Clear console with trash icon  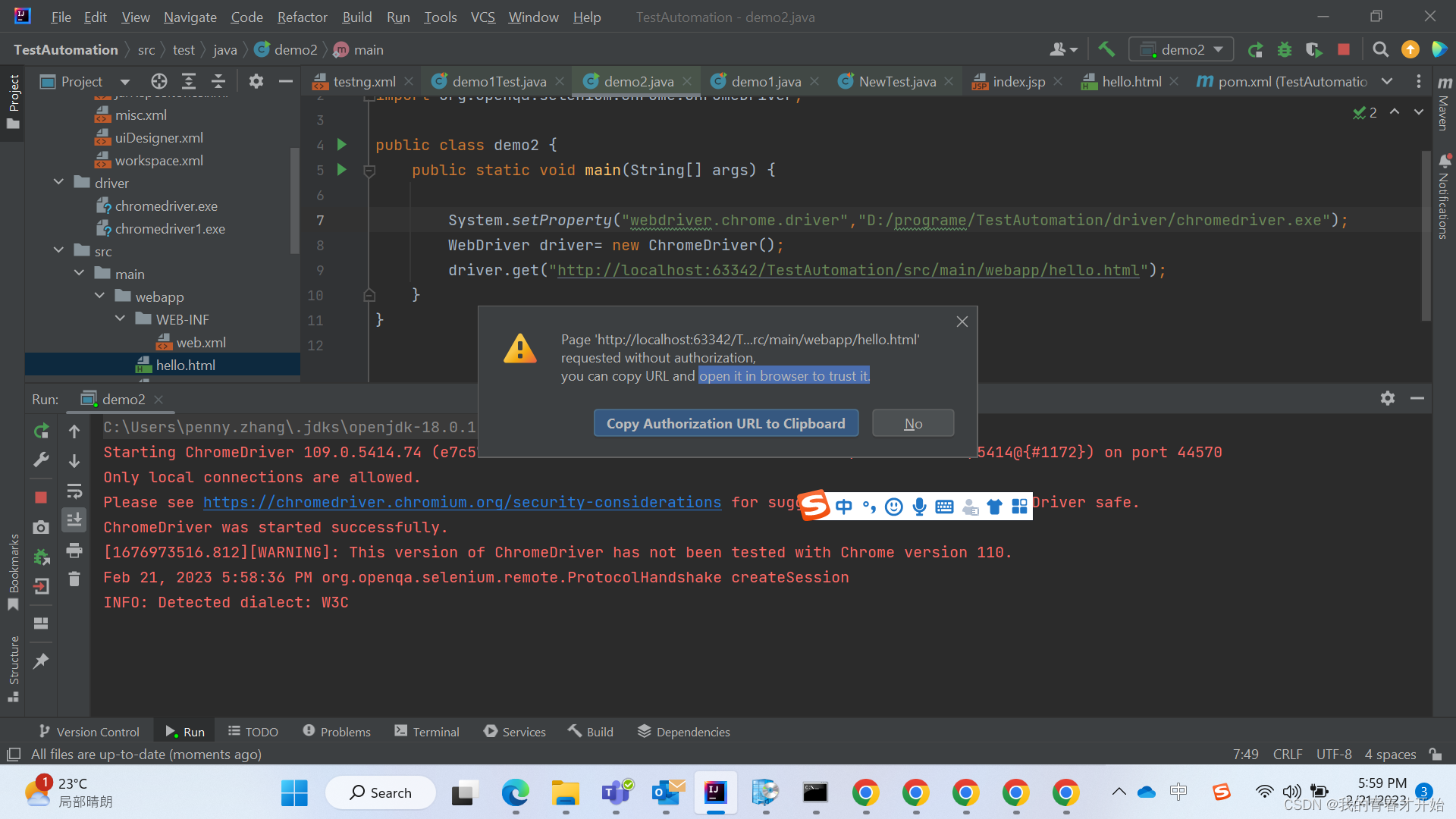[74, 579]
